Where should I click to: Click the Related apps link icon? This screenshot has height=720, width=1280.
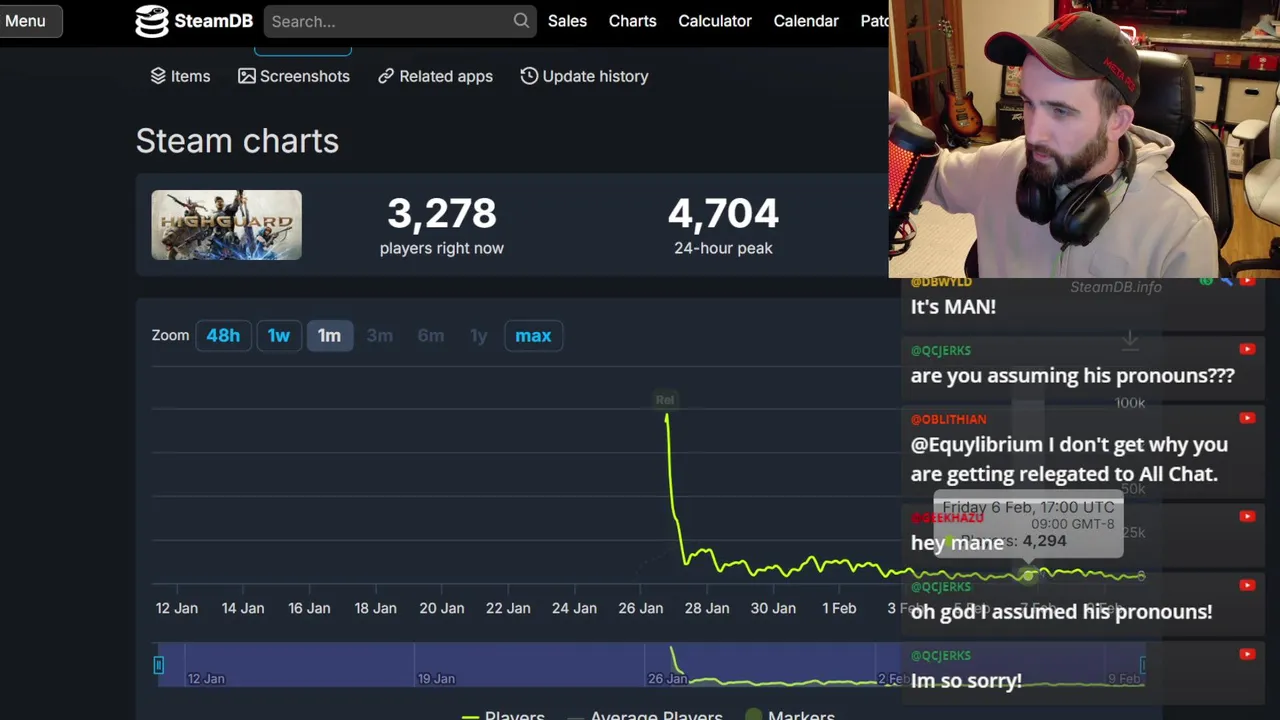[x=386, y=76]
